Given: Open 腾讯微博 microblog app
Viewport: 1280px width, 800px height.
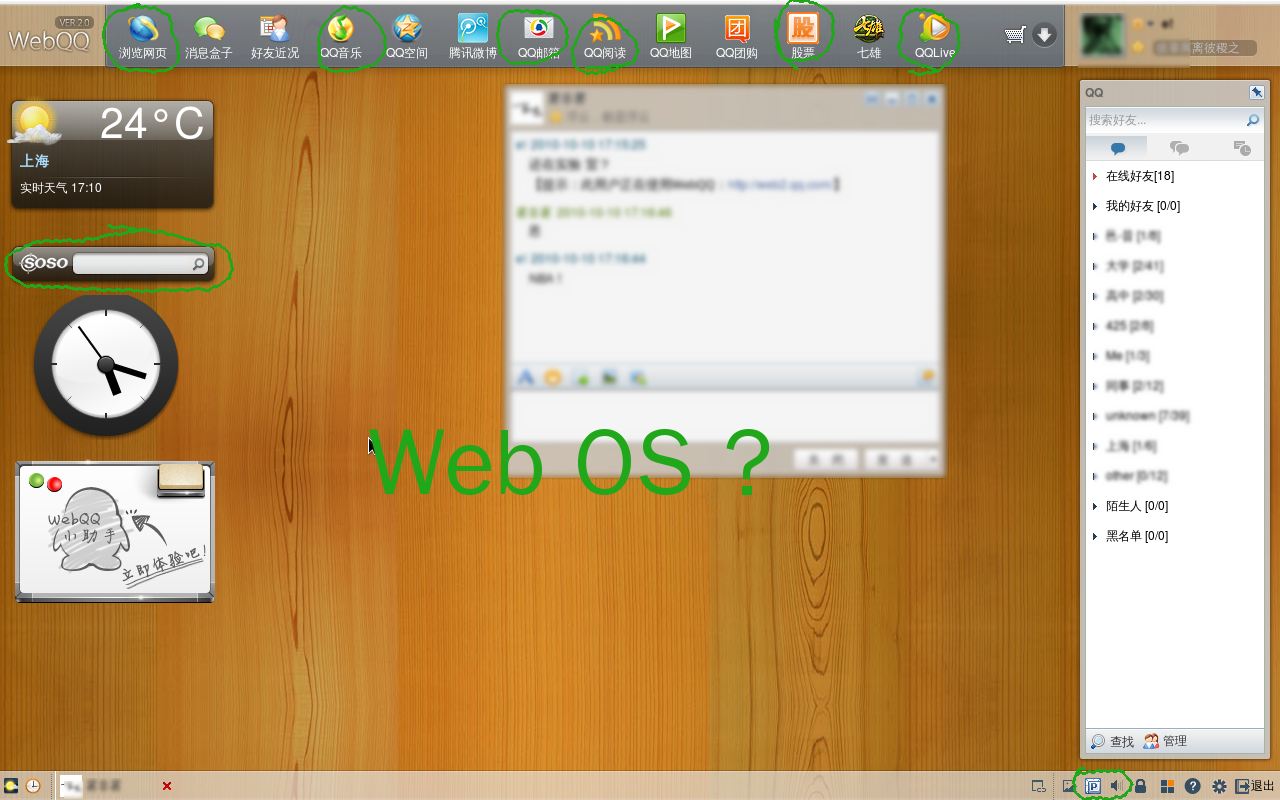Looking at the screenshot, I should tap(473, 37).
